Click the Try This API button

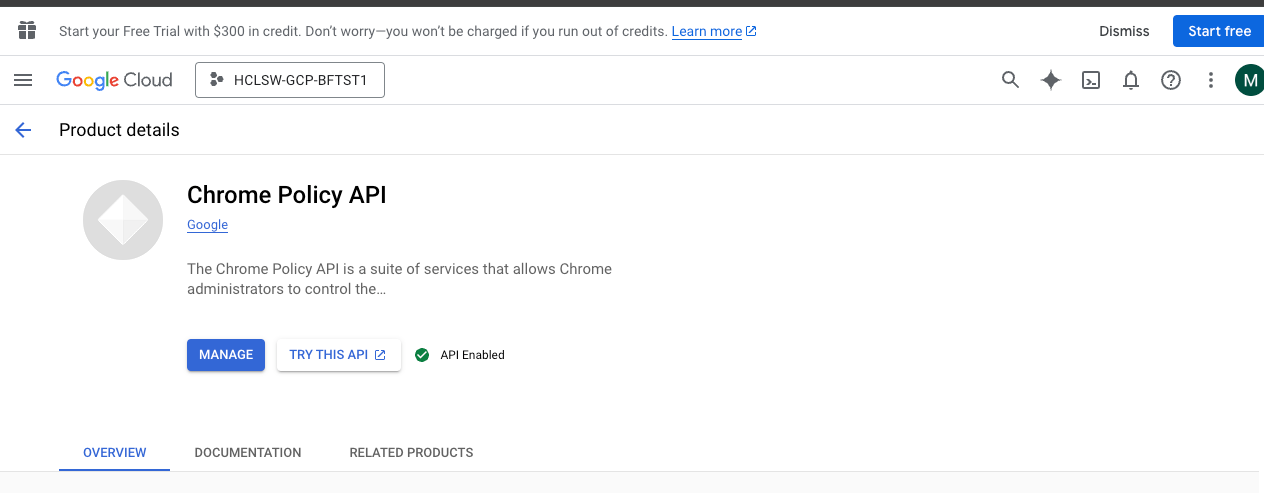pos(338,355)
